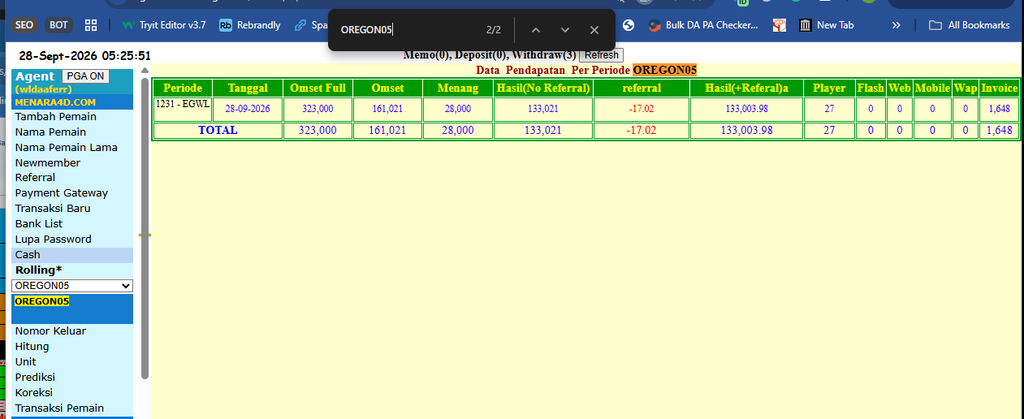Open the MENARA4D.COM link
Image resolution: width=1024 pixels, height=419 pixels.
(x=55, y=102)
